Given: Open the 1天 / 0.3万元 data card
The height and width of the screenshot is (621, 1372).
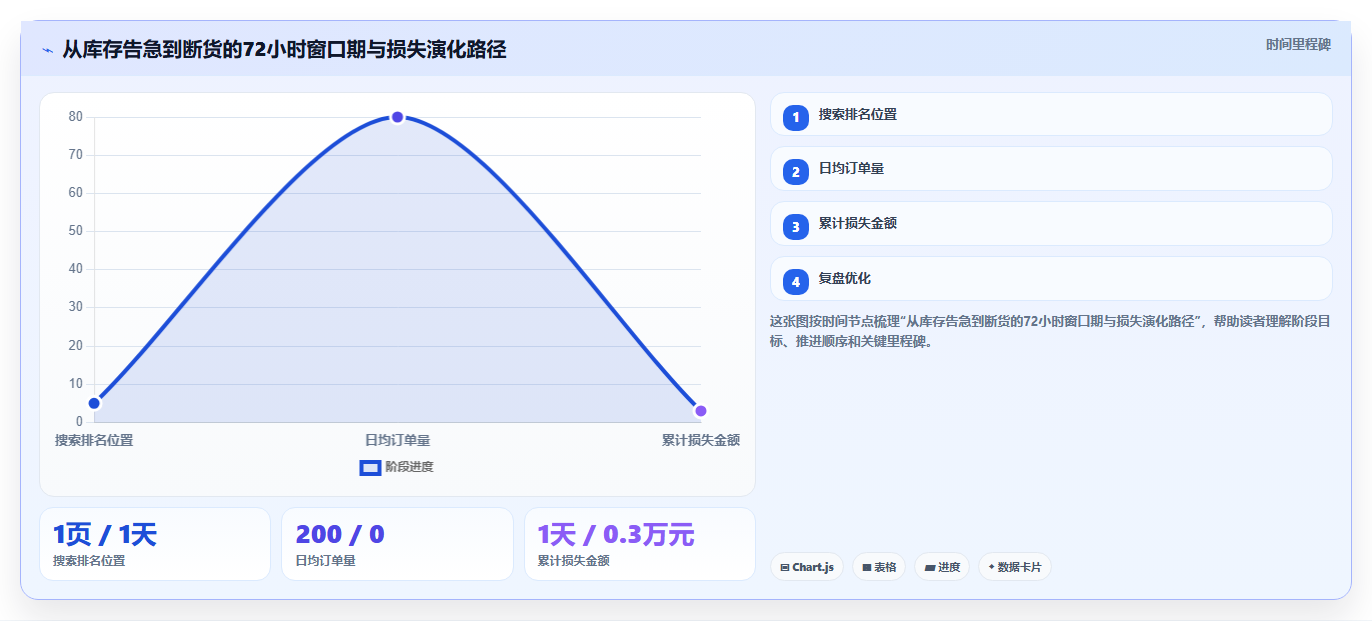Looking at the screenshot, I should (640, 544).
